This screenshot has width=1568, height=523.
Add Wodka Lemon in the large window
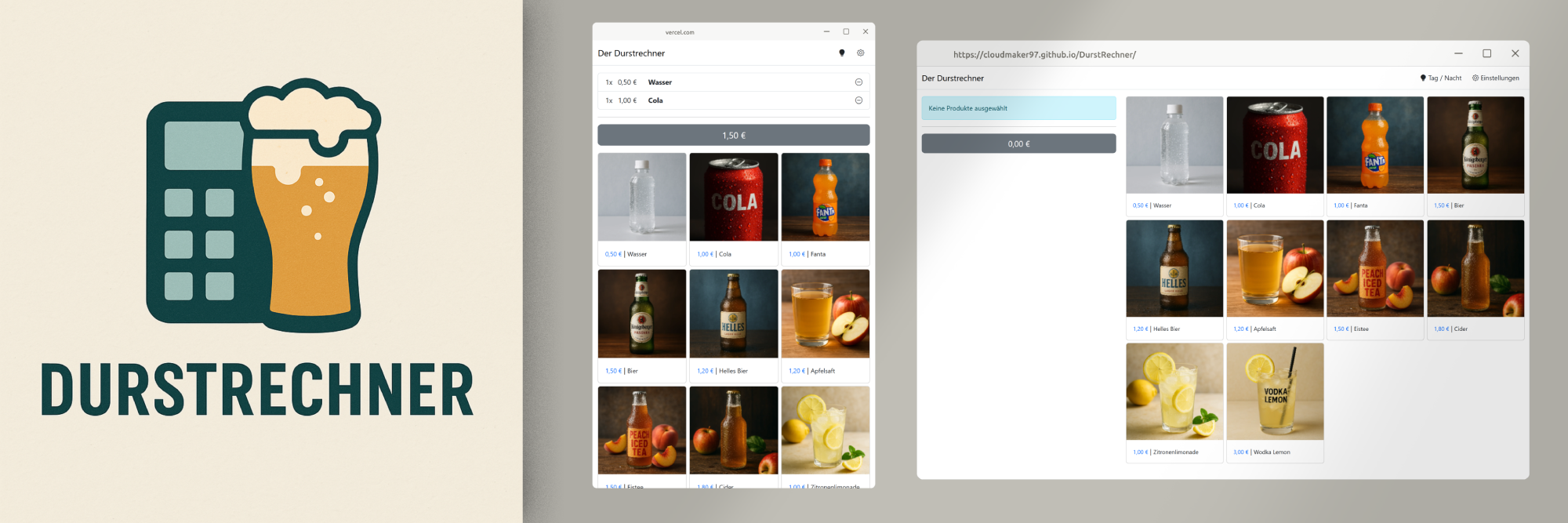(1275, 392)
